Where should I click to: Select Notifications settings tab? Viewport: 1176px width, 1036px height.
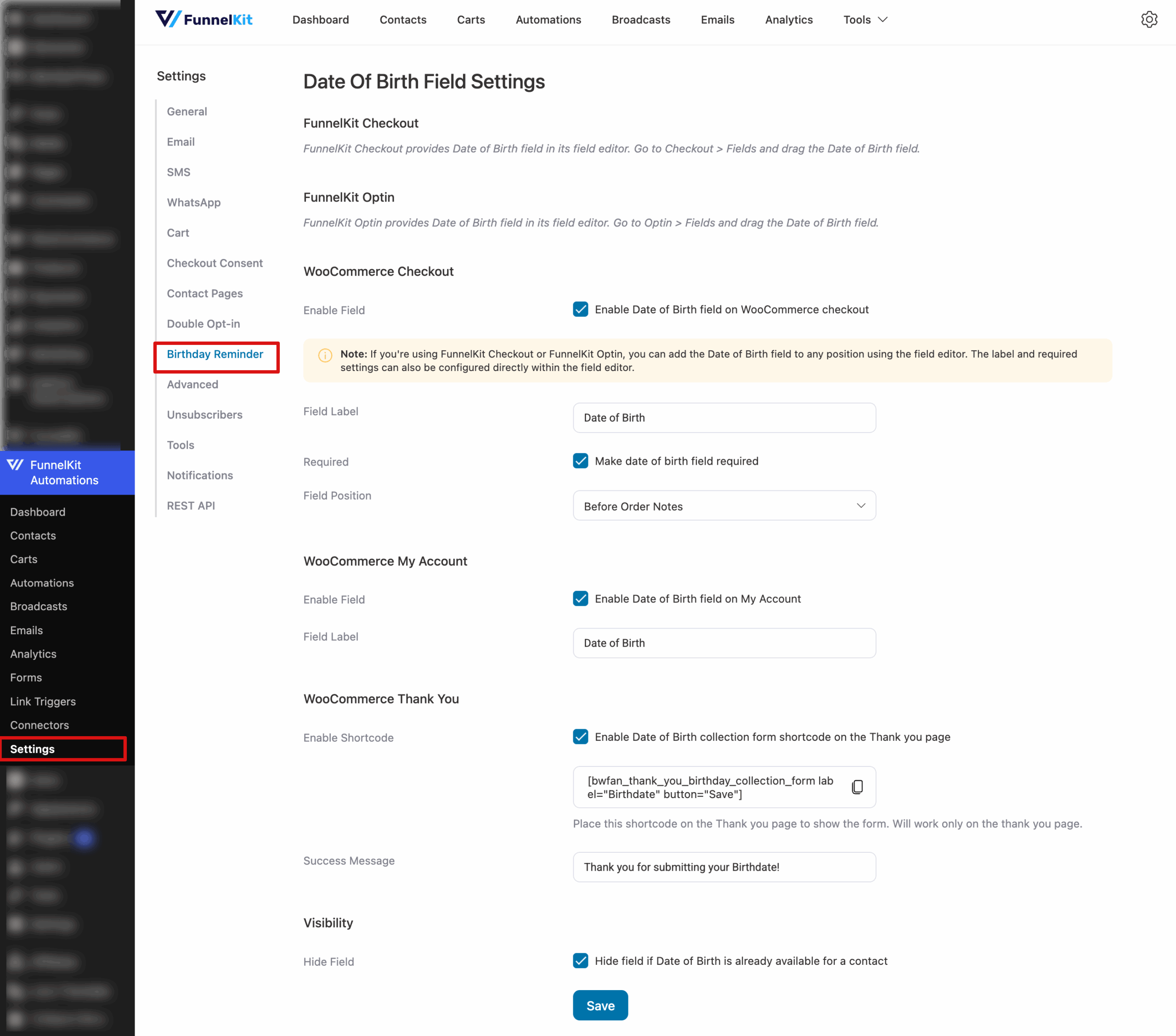200,476
